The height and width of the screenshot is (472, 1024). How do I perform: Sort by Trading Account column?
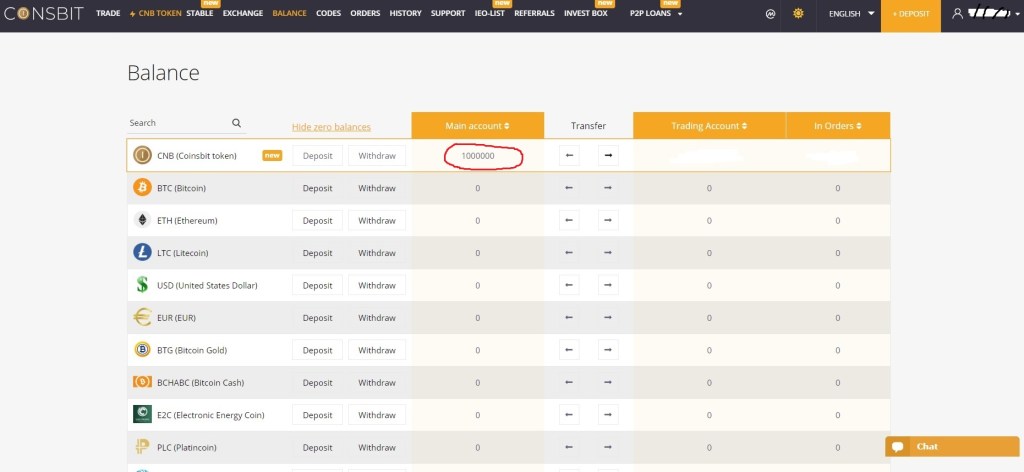pyautogui.click(x=709, y=126)
